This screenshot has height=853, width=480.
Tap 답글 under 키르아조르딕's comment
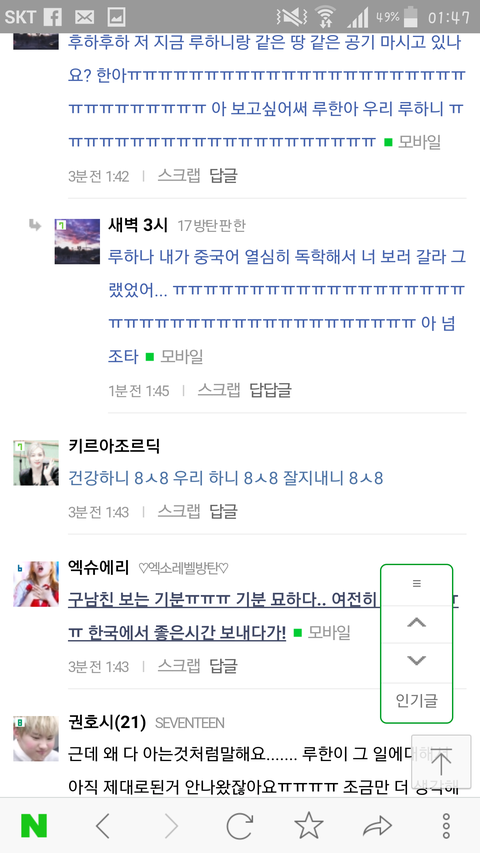coord(224,511)
